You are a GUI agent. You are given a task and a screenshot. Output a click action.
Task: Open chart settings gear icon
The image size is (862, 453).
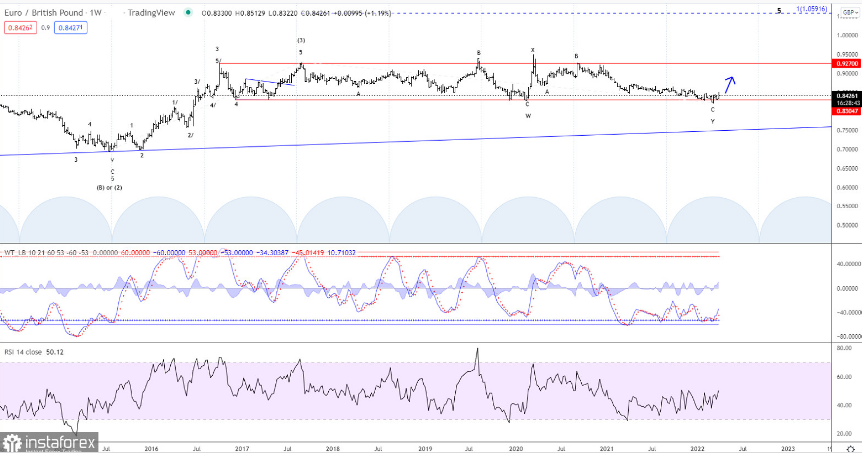pyautogui.click(x=850, y=449)
